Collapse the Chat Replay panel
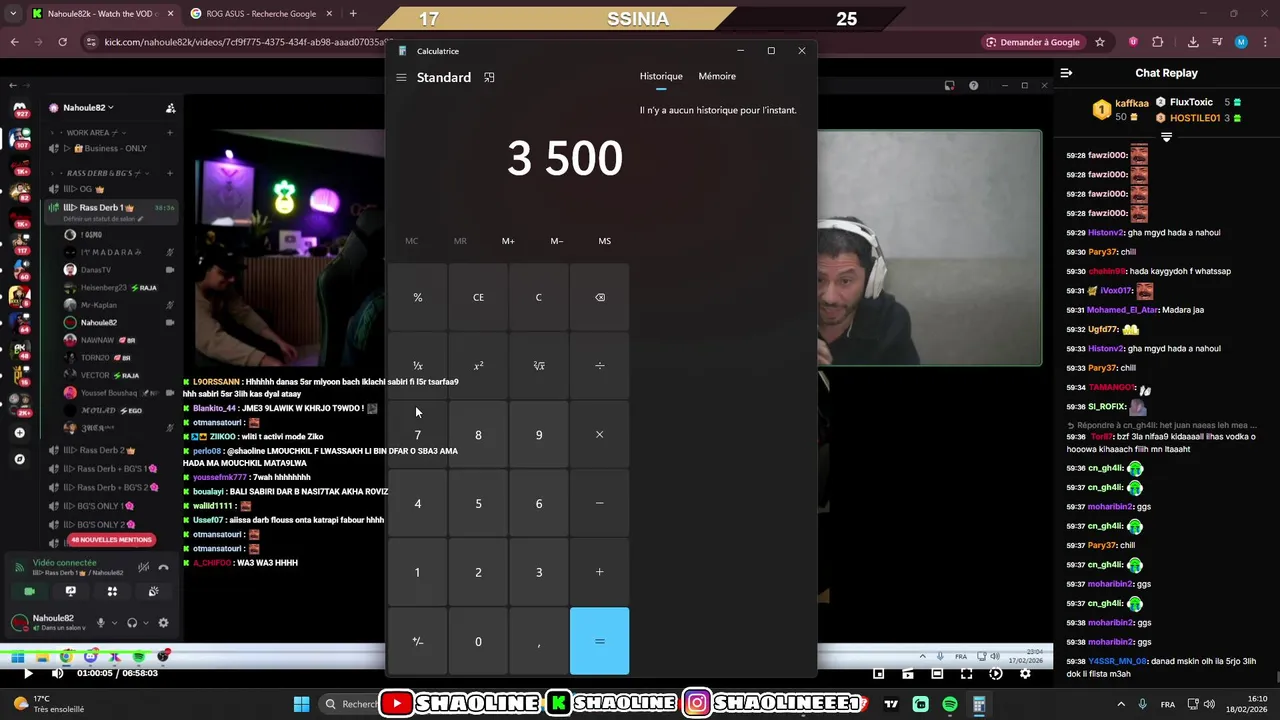The width and height of the screenshot is (1280, 720). click(x=1066, y=73)
